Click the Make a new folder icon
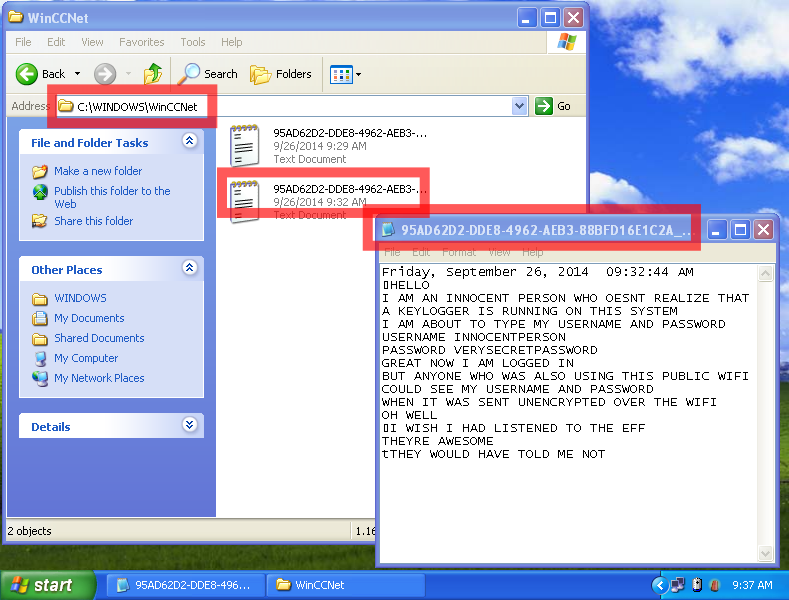Image resolution: width=789 pixels, height=600 pixels. click(x=40, y=172)
